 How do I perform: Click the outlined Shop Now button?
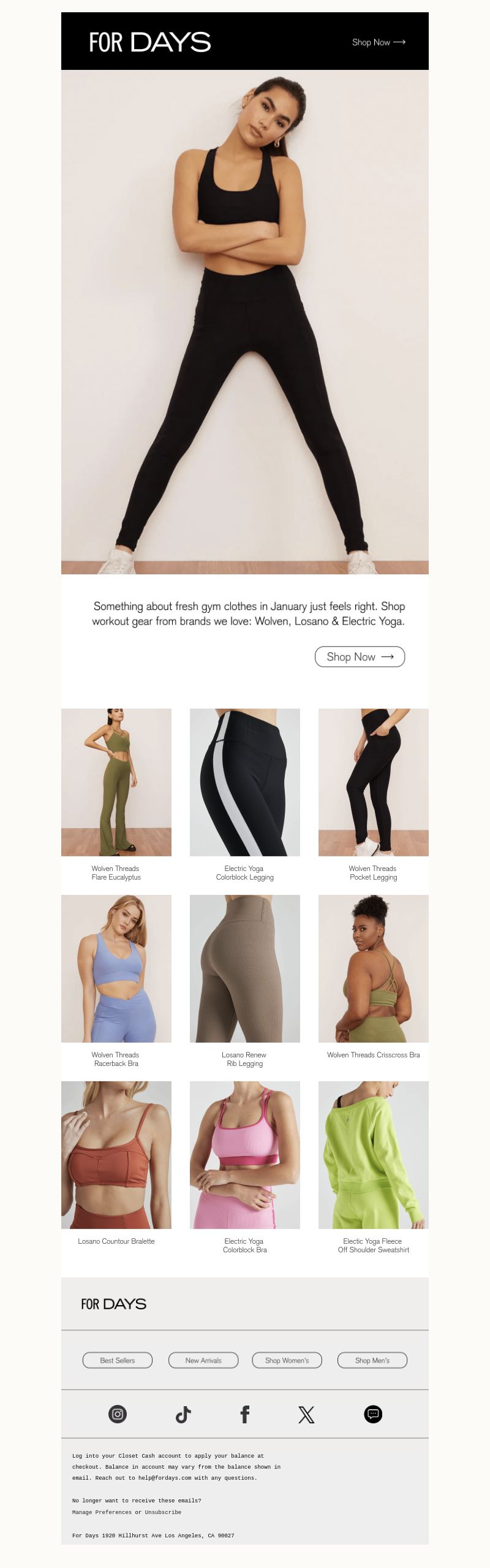click(x=360, y=657)
